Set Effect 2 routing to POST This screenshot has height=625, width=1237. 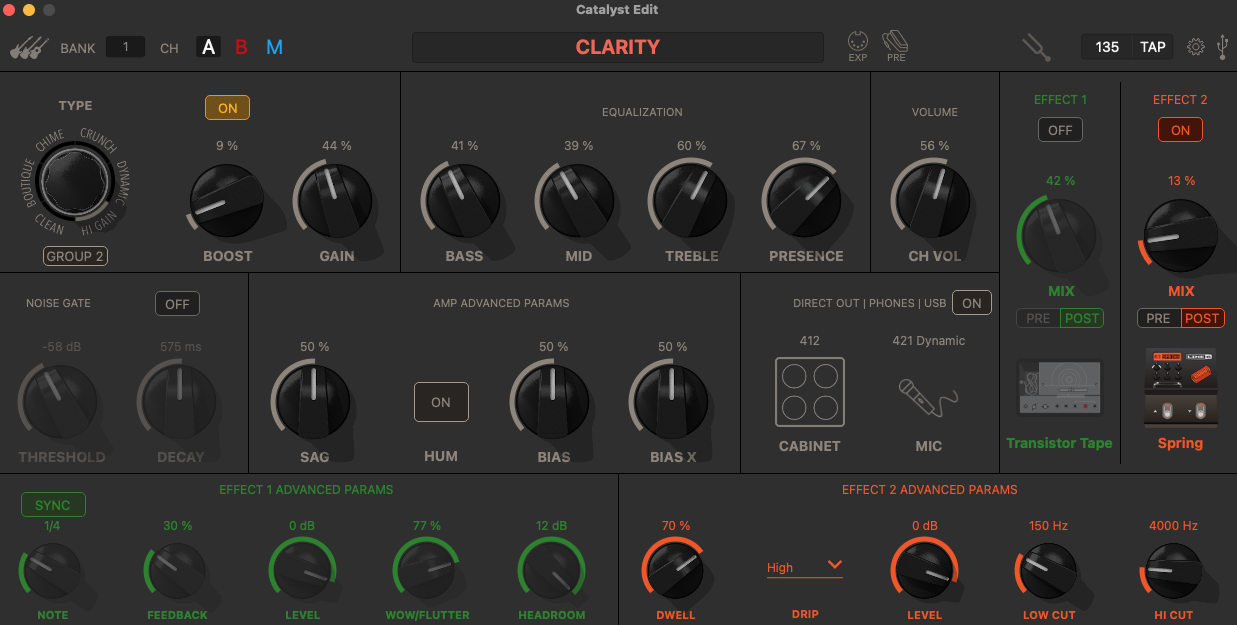[x=1202, y=318]
